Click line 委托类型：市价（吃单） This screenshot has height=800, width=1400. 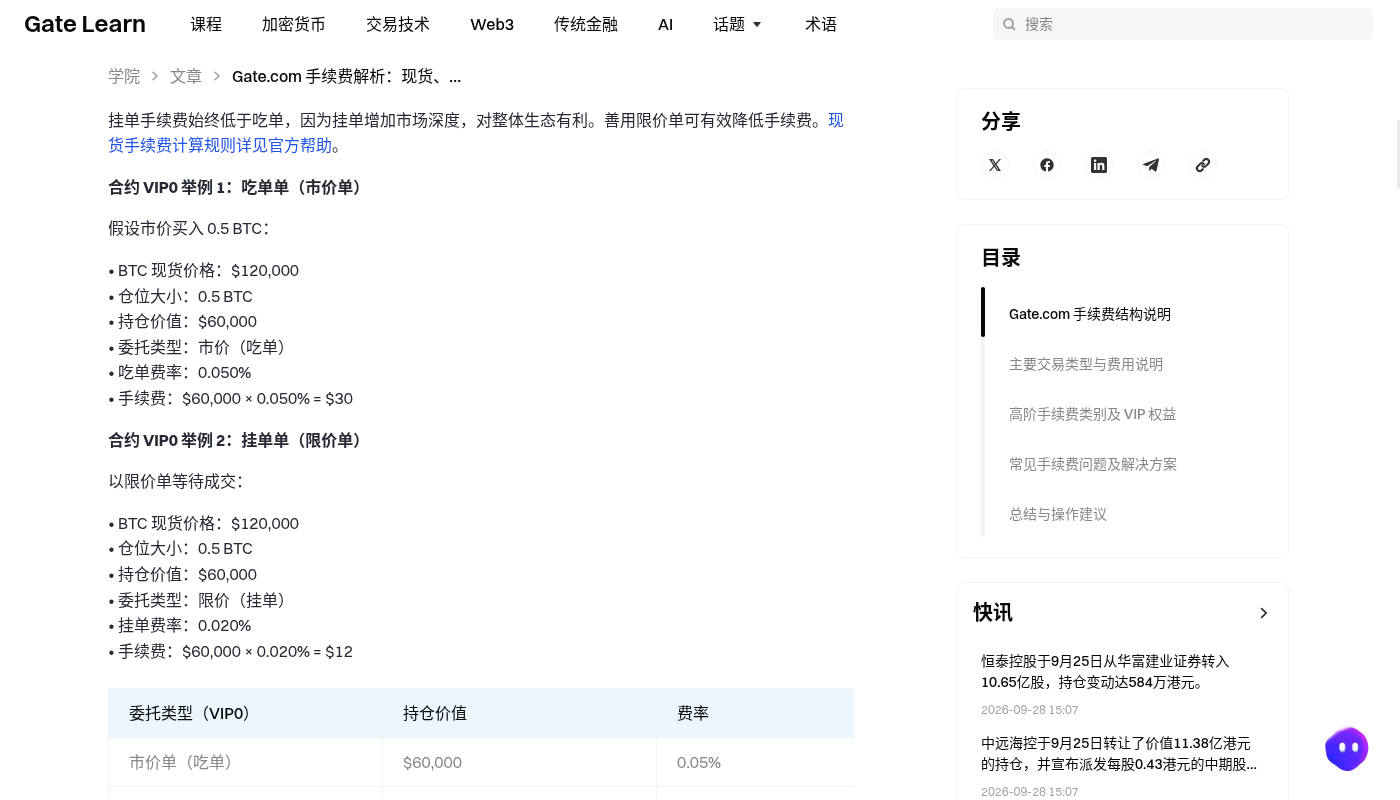198,347
